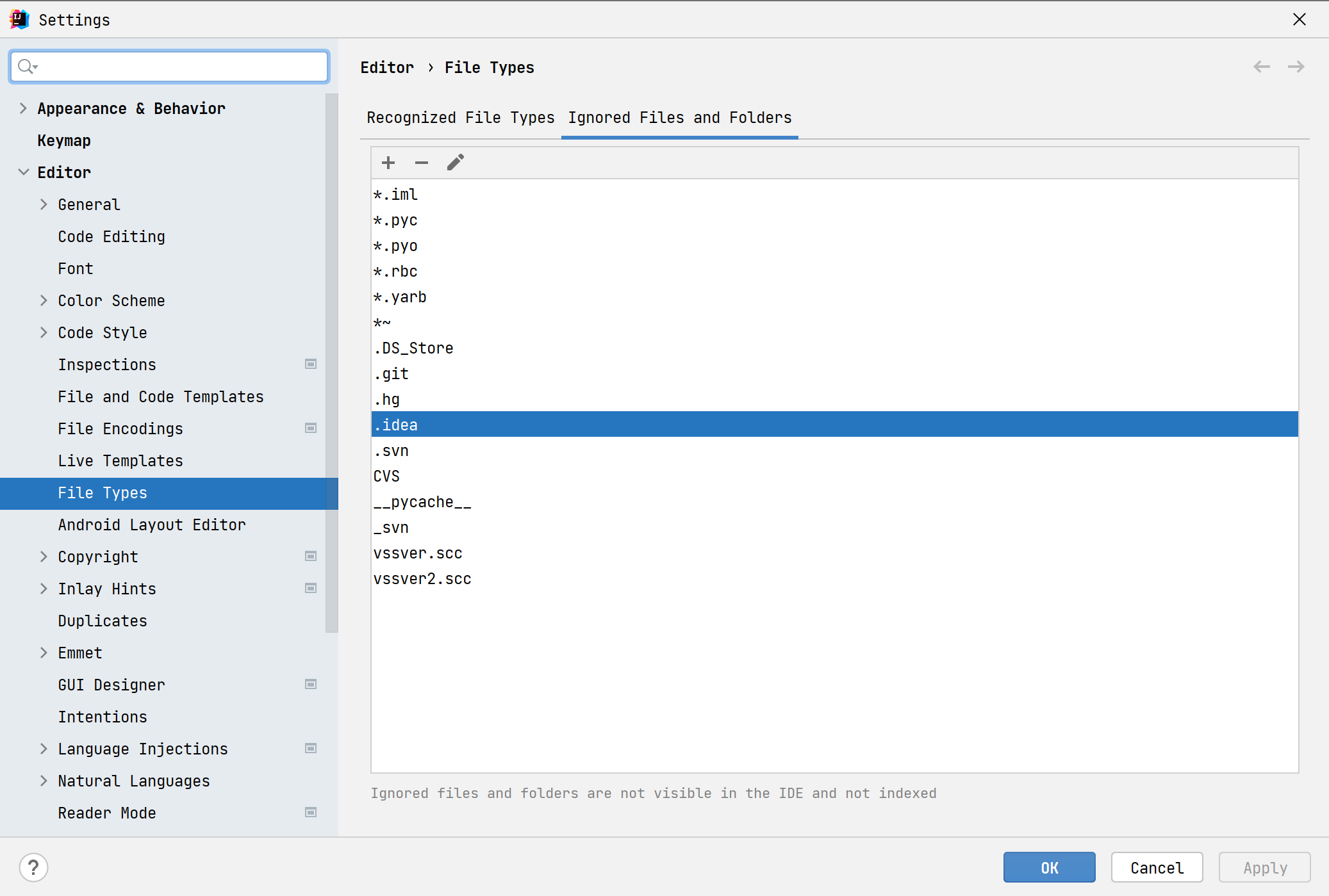The image size is (1329, 896).
Task: Click project-level icon beside Language Injections
Action: click(x=311, y=749)
